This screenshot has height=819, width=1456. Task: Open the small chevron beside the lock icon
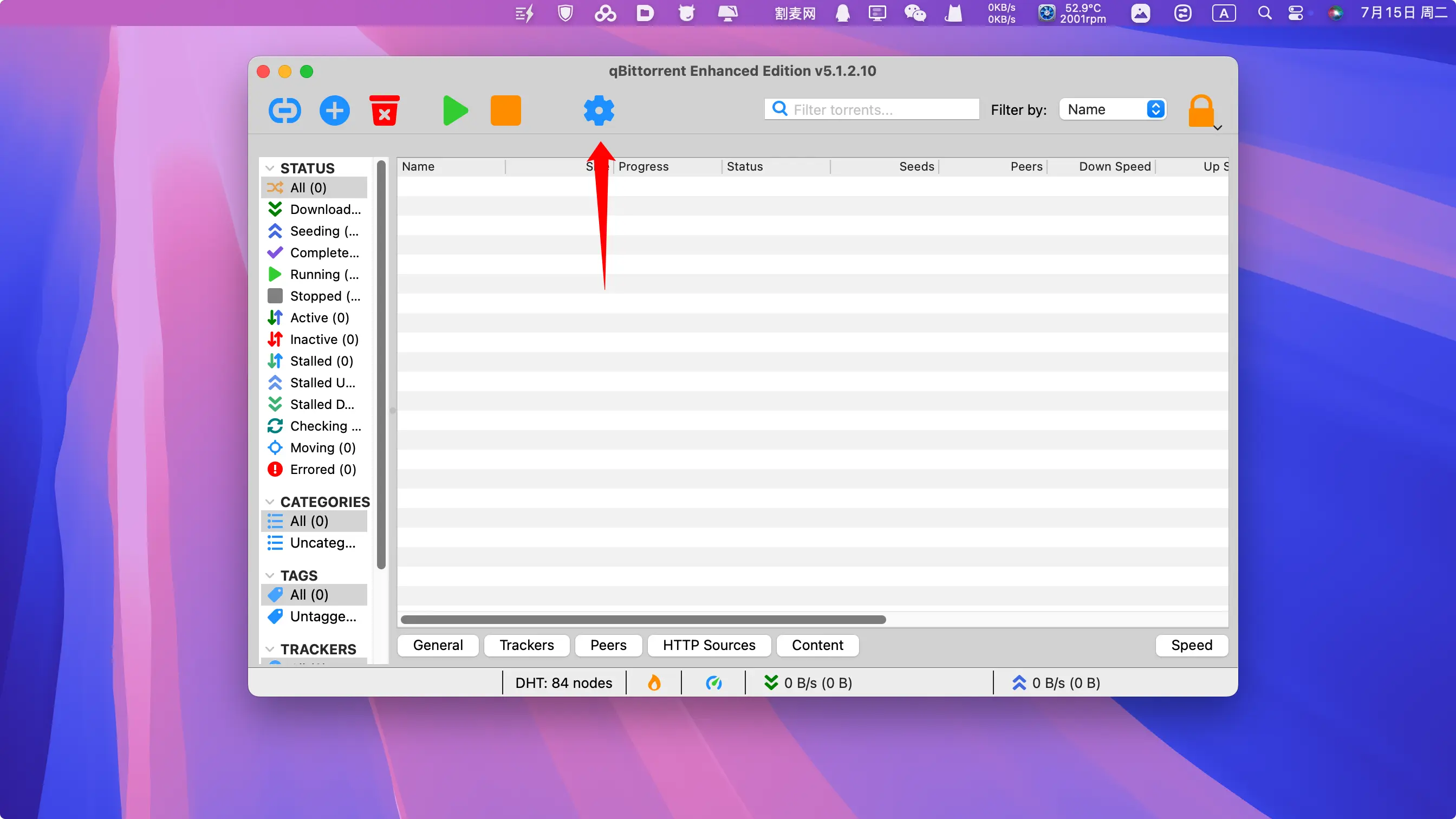tap(1218, 128)
